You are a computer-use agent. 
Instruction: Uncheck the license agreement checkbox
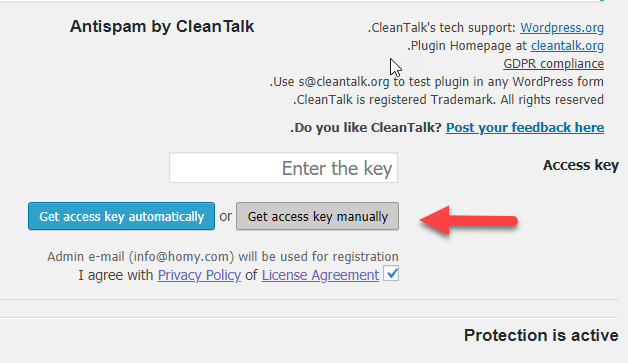tap(391, 274)
